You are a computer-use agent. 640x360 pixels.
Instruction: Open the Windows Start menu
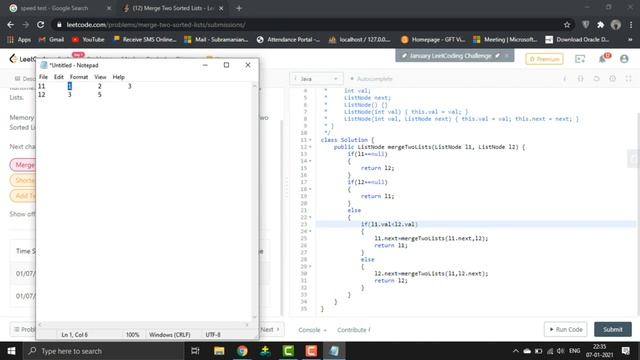click(x=11, y=351)
